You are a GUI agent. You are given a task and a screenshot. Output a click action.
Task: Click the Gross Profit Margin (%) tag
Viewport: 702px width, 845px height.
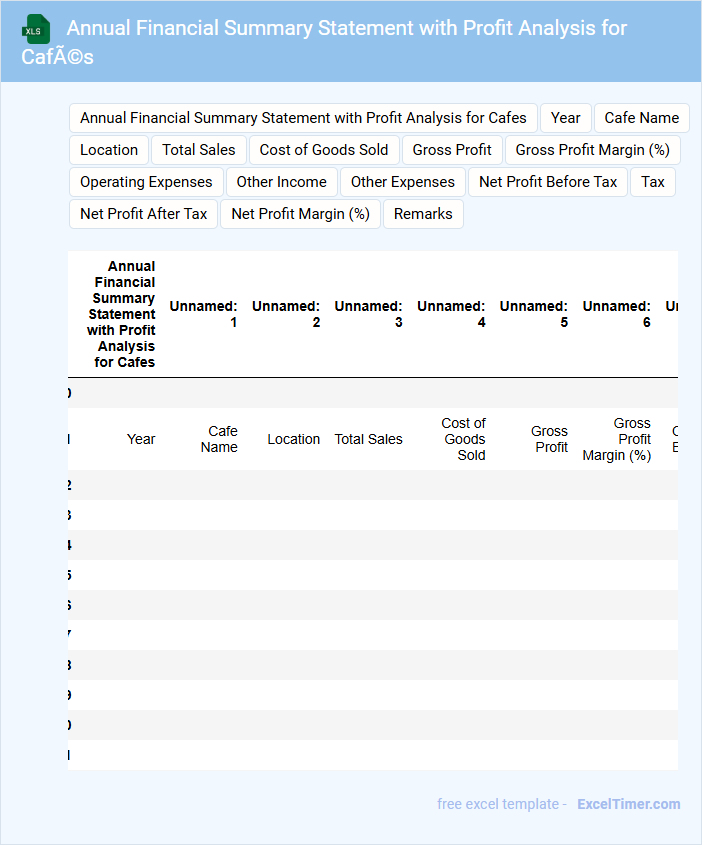click(593, 150)
